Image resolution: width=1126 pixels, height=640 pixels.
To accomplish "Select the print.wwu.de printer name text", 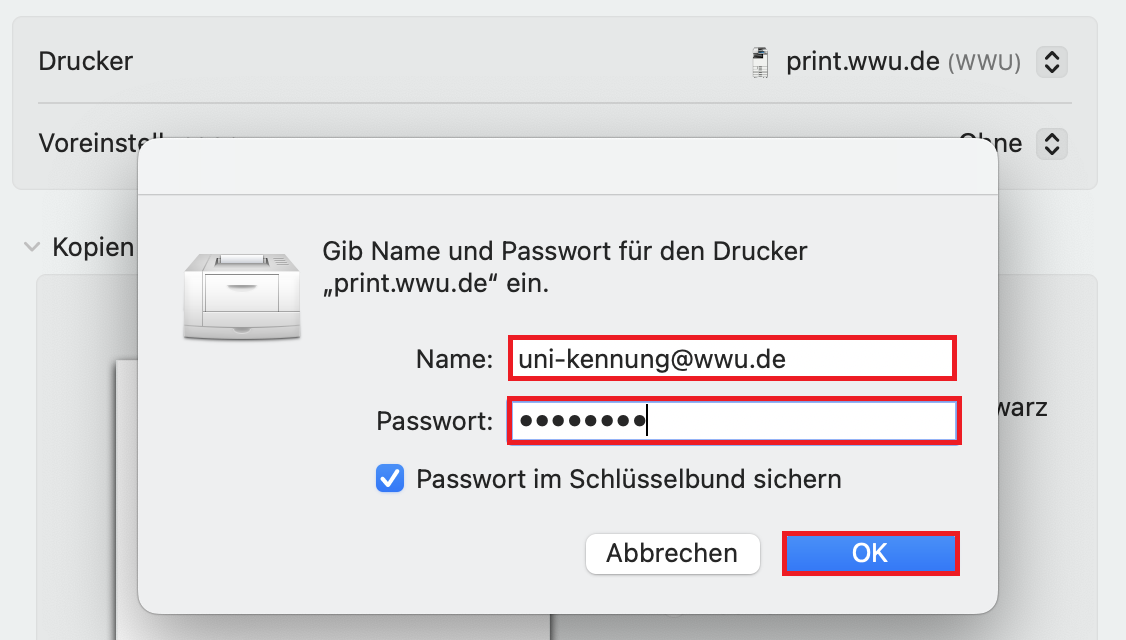I will tap(862, 62).
